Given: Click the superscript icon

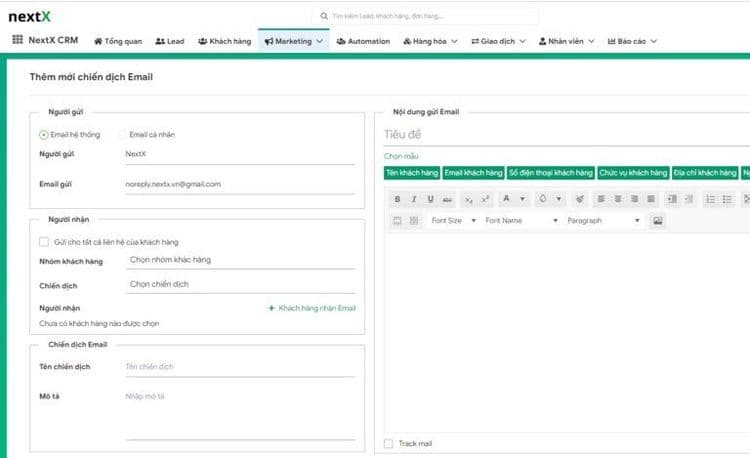Looking at the screenshot, I should pyautogui.click(x=485, y=199).
